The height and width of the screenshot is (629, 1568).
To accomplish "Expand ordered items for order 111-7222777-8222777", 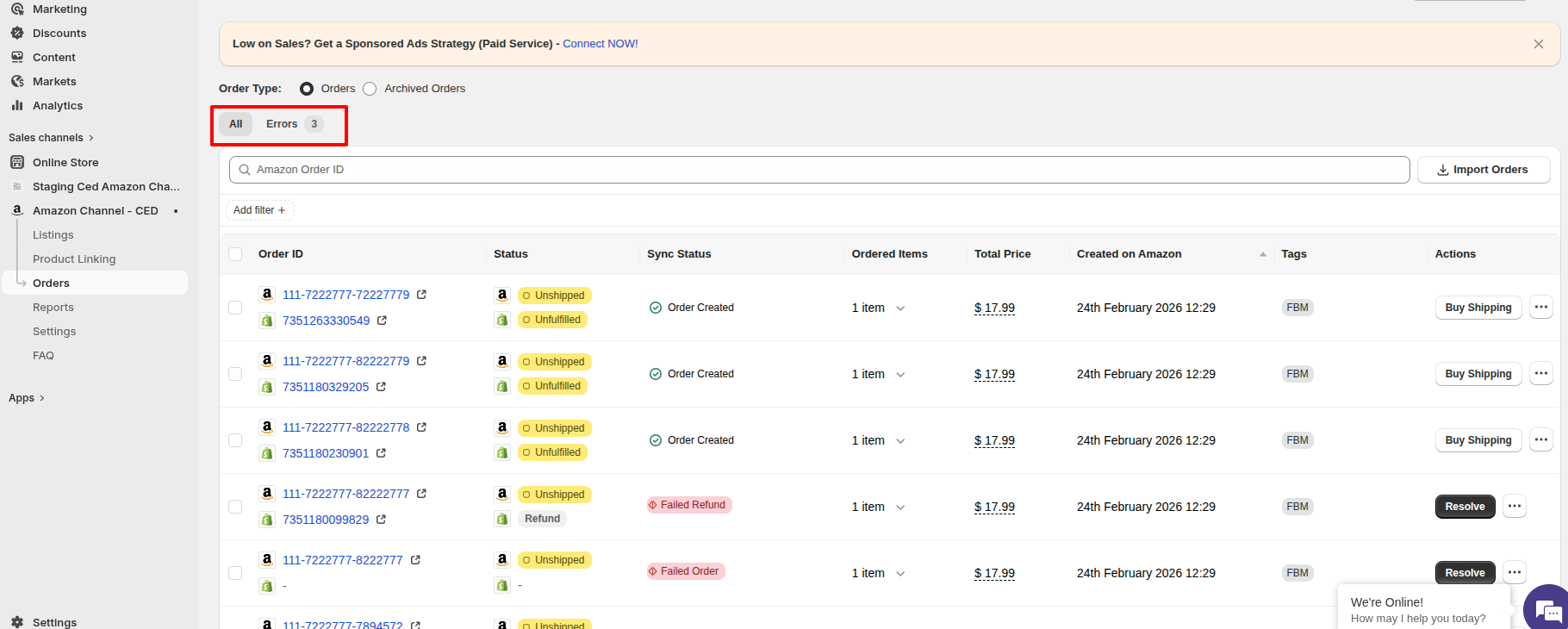I will (900, 574).
